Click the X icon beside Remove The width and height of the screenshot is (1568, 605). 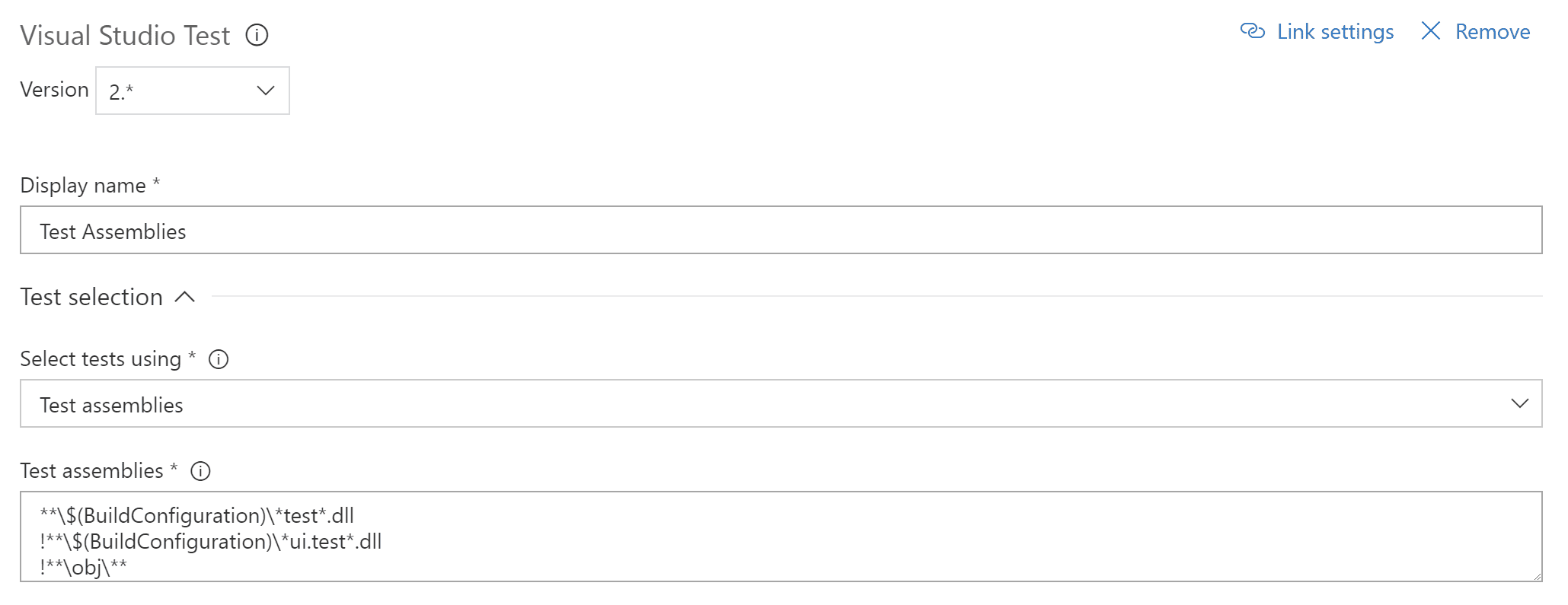[x=1431, y=31]
